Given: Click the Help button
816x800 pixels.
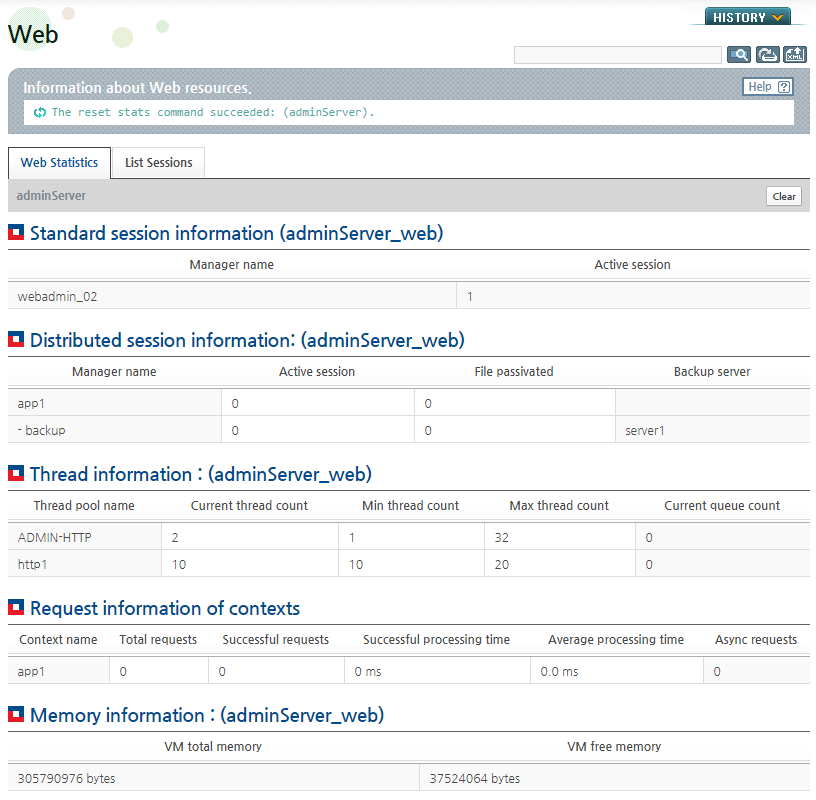Looking at the screenshot, I should pos(768,87).
